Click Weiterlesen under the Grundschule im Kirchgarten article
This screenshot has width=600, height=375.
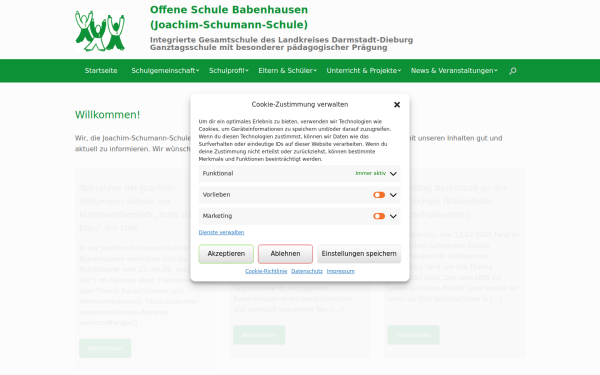point(259,335)
